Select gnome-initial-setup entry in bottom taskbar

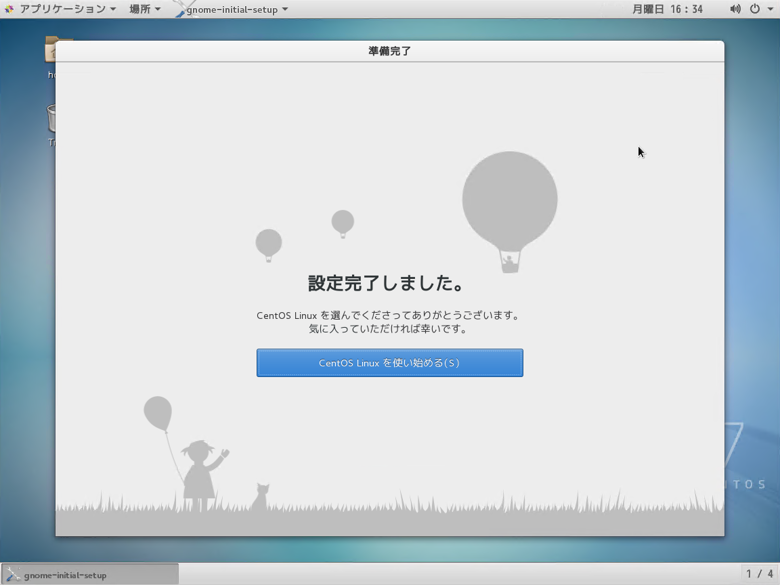[x=90, y=575]
